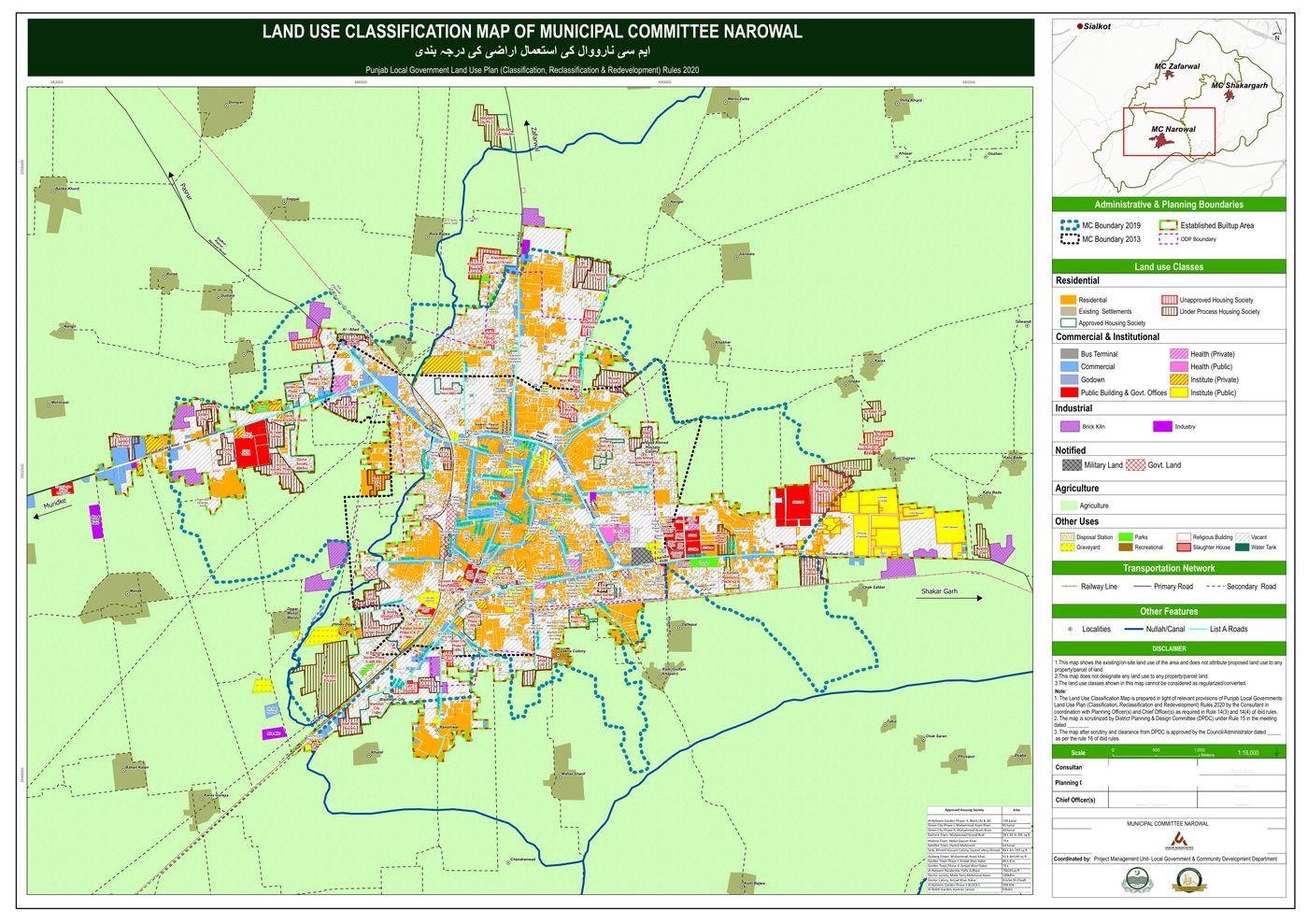Screen dimensions: 1308x924
Task: Click the north arrow in the inset map
Action: pyautogui.click(x=1278, y=33)
